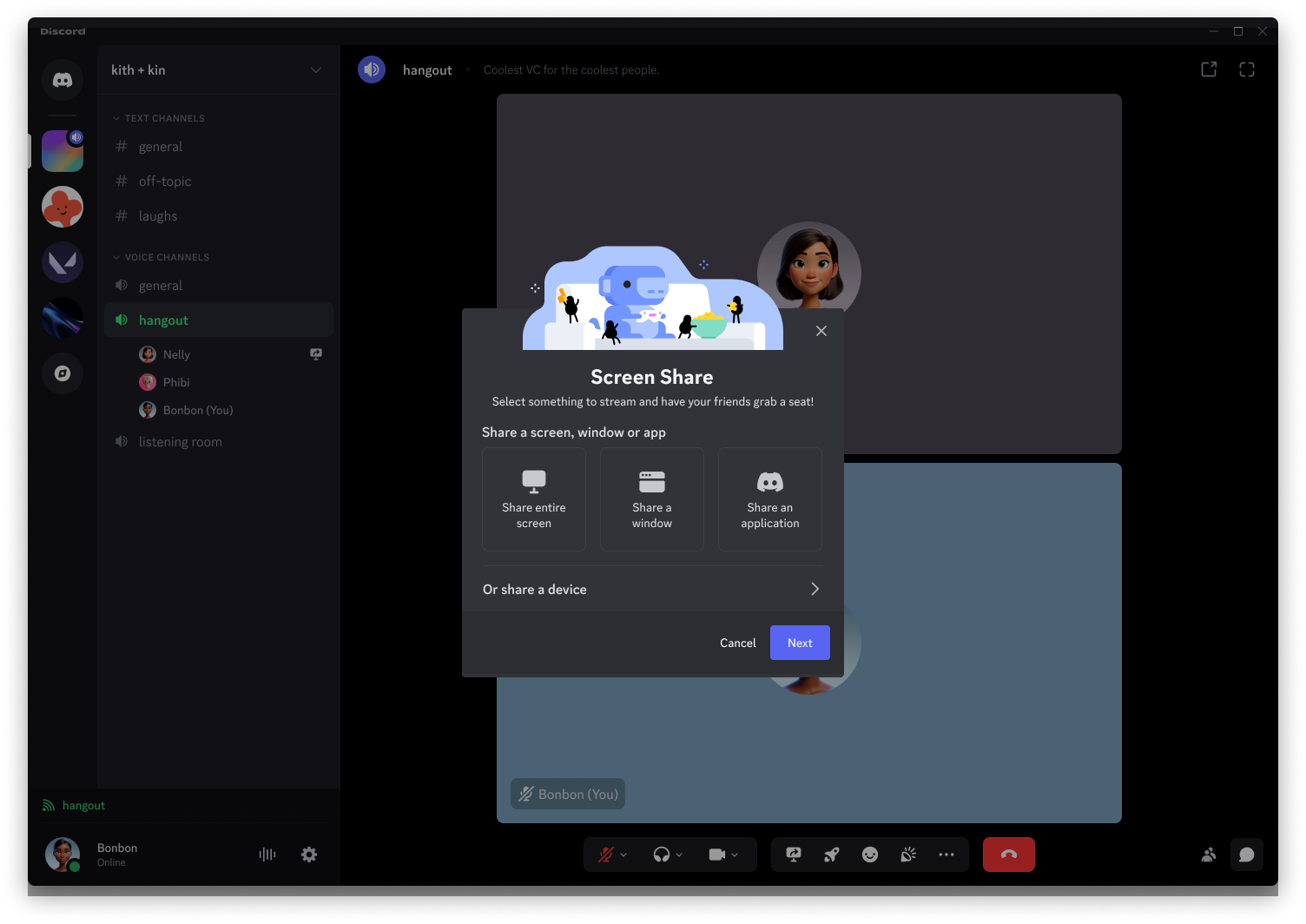The height and width of the screenshot is (924, 1306).
Task: Join the general voice channel
Action: point(219,286)
